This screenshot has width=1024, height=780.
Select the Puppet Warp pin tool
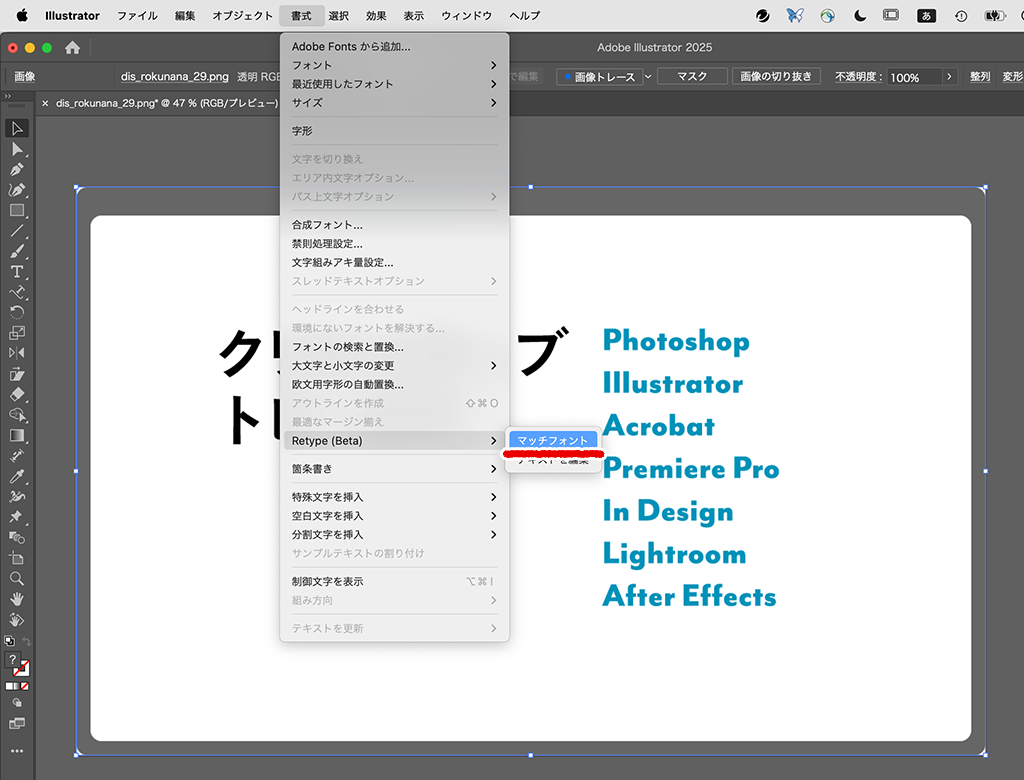pyautogui.click(x=17, y=517)
